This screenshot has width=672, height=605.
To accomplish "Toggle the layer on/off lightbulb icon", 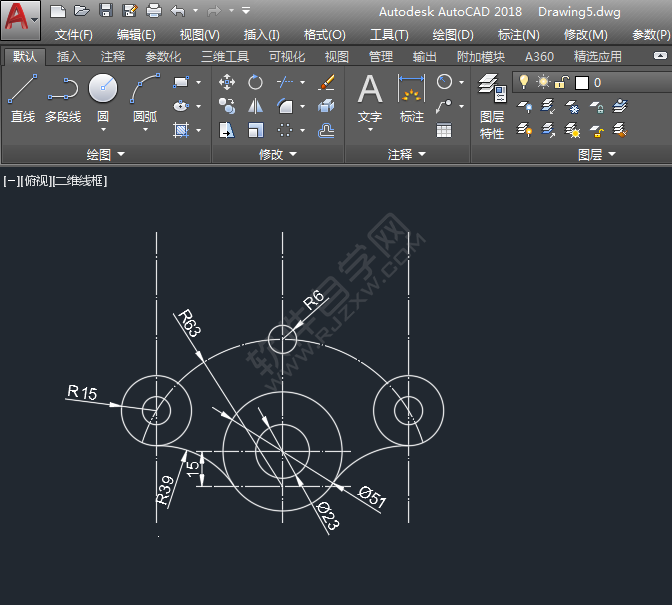I will (524, 82).
